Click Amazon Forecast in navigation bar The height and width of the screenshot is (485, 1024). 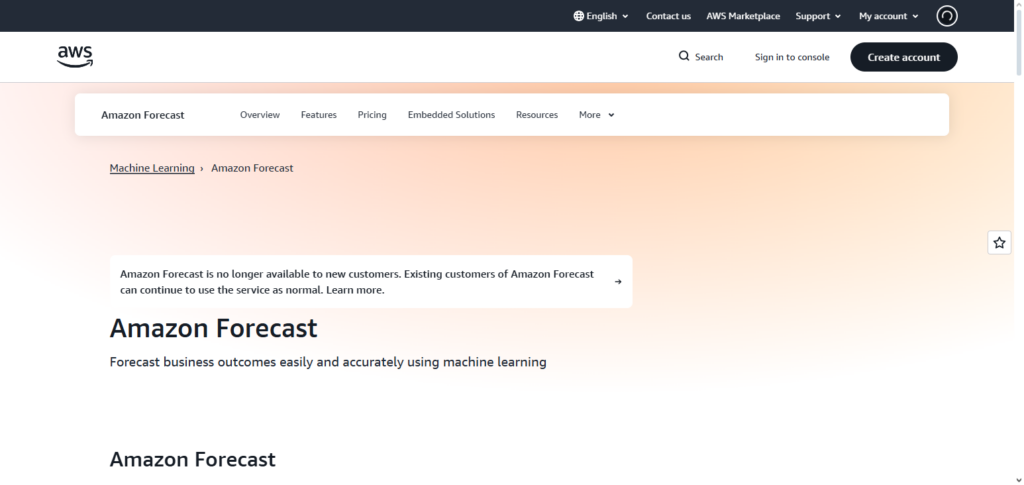(x=143, y=115)
